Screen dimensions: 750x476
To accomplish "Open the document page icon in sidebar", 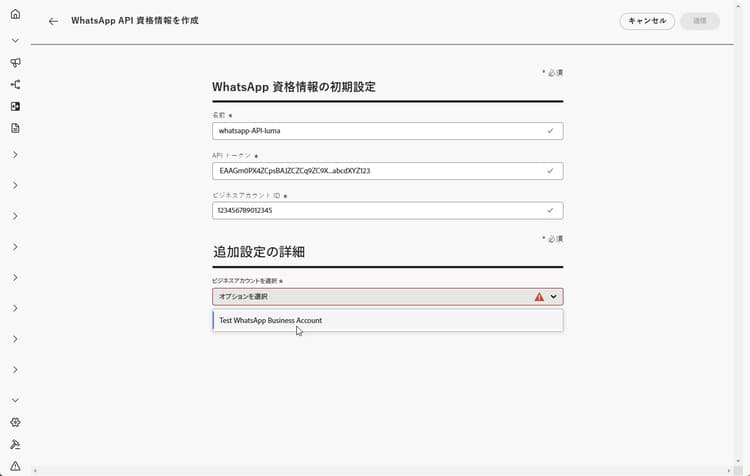I will tap(15, 128).
